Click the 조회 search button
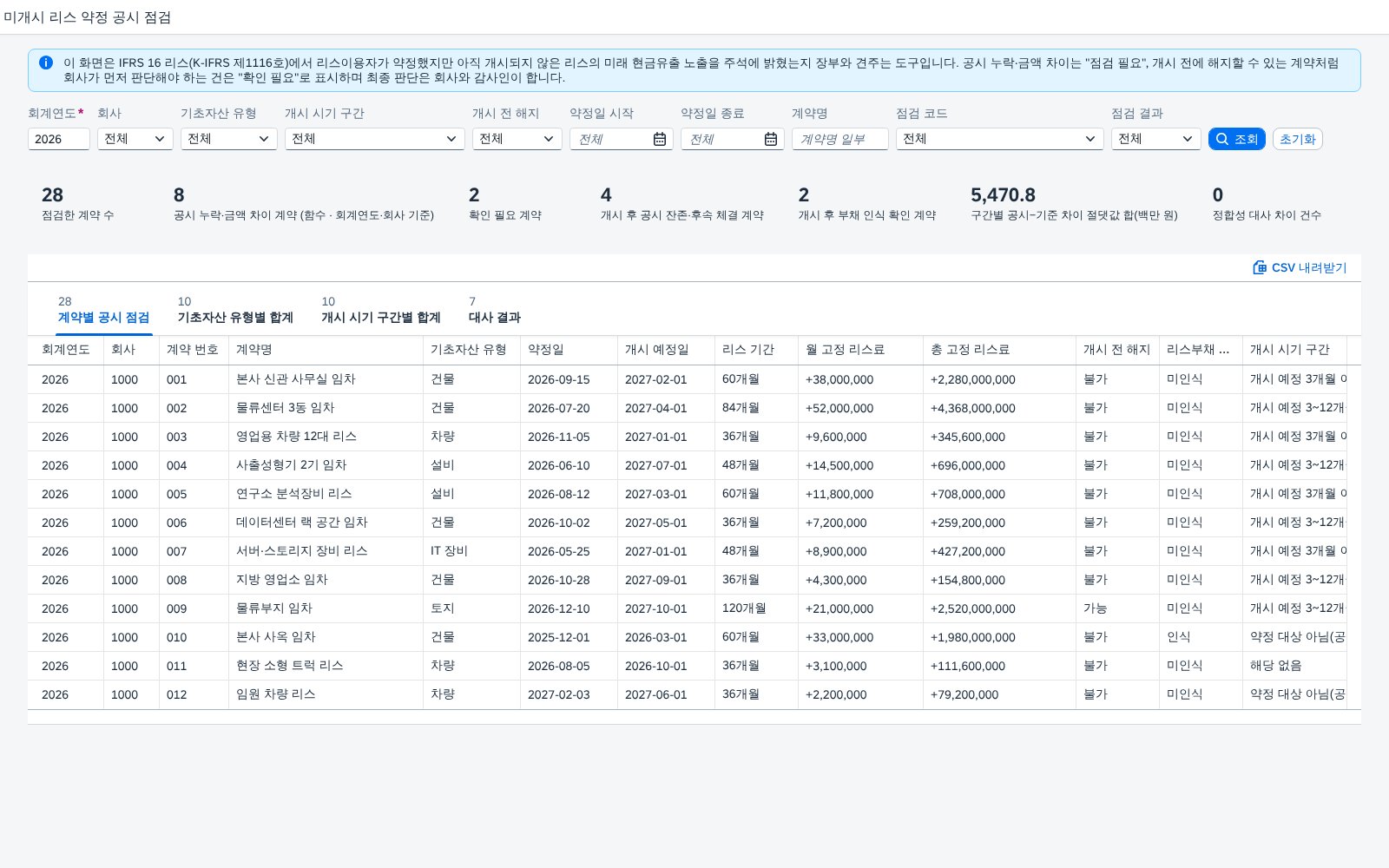1389x868 pixels. (x=1237, y=139)
